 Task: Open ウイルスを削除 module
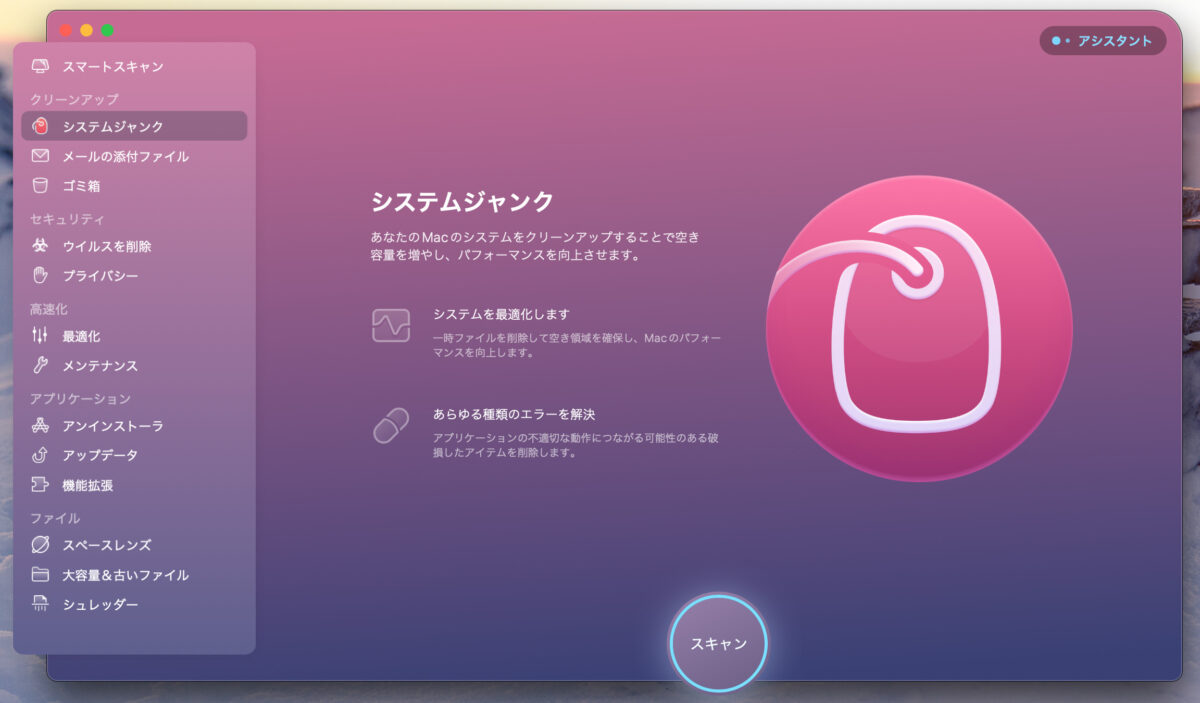(134, 245)
